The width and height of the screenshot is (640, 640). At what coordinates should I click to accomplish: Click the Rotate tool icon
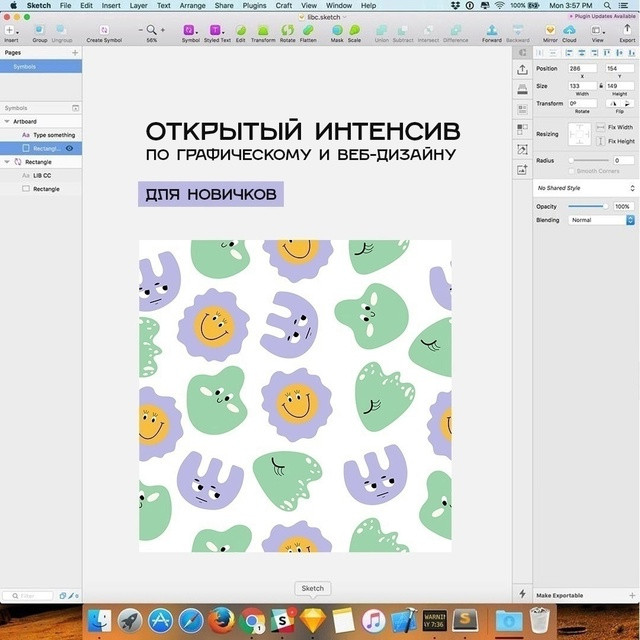287,31
